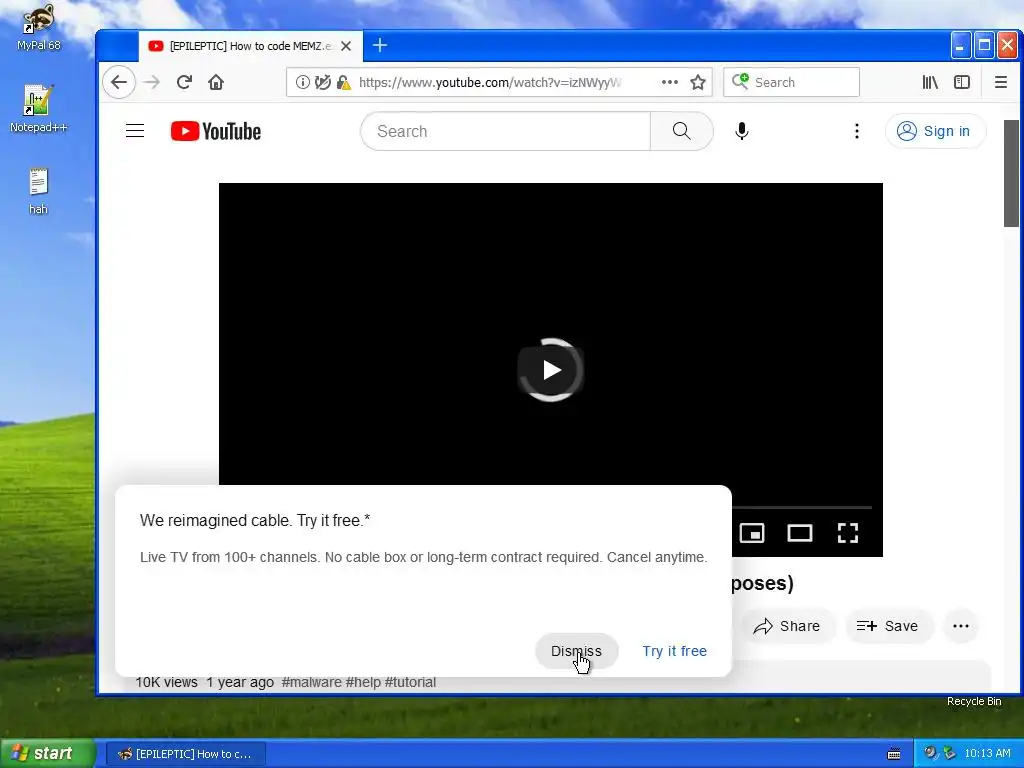Switch to theater mode icon
Viewport: 1024px width, 768px height.
[x=800, y=534]
